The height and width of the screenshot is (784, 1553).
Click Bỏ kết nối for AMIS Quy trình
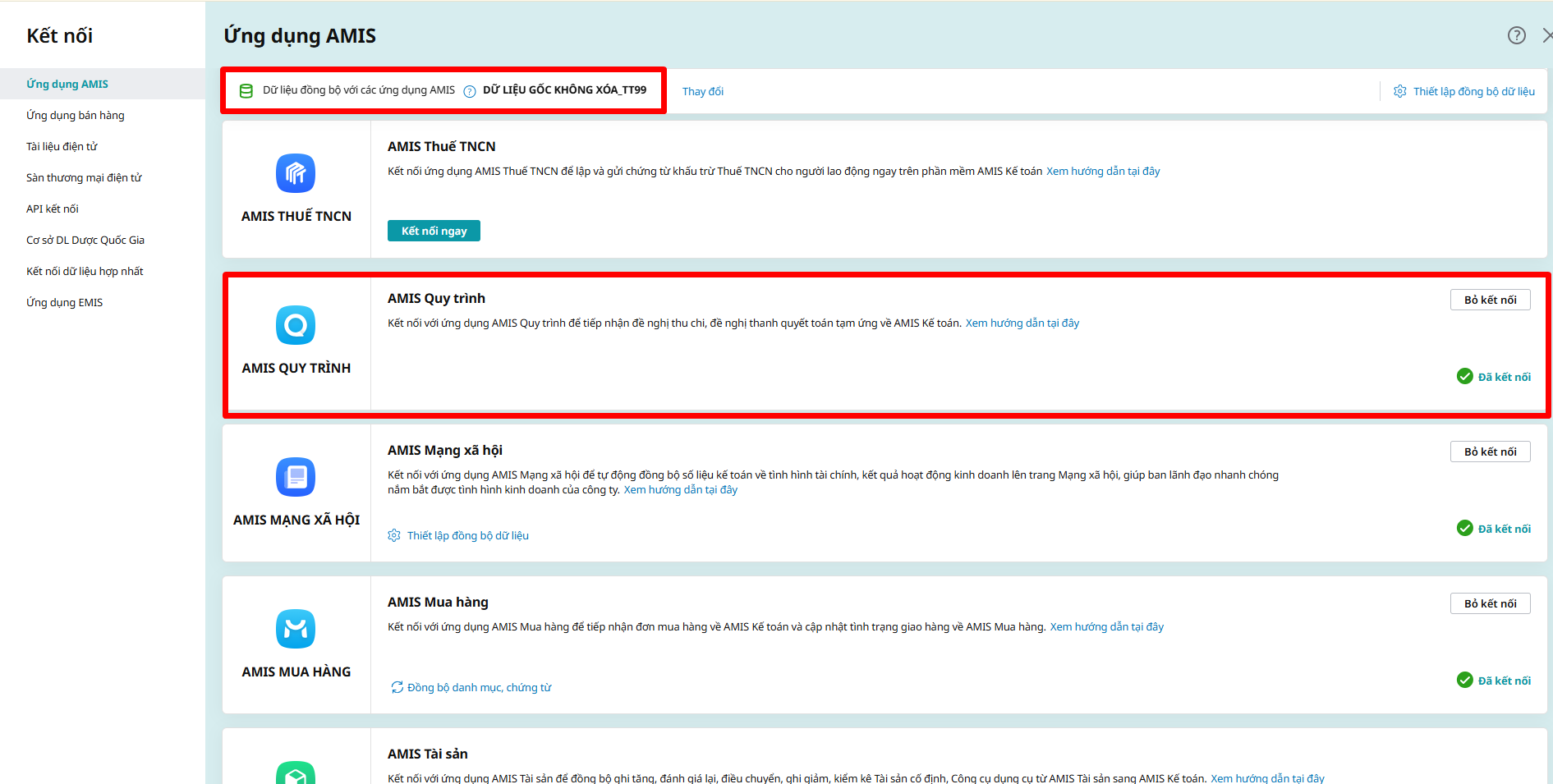click(1490, 300)
